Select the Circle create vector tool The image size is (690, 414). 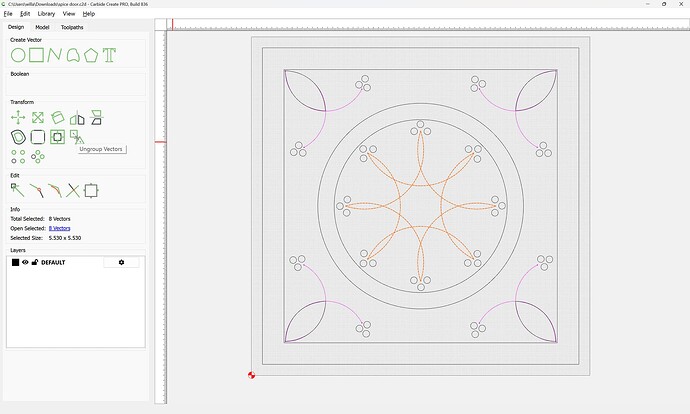click(x=18, y=55)
